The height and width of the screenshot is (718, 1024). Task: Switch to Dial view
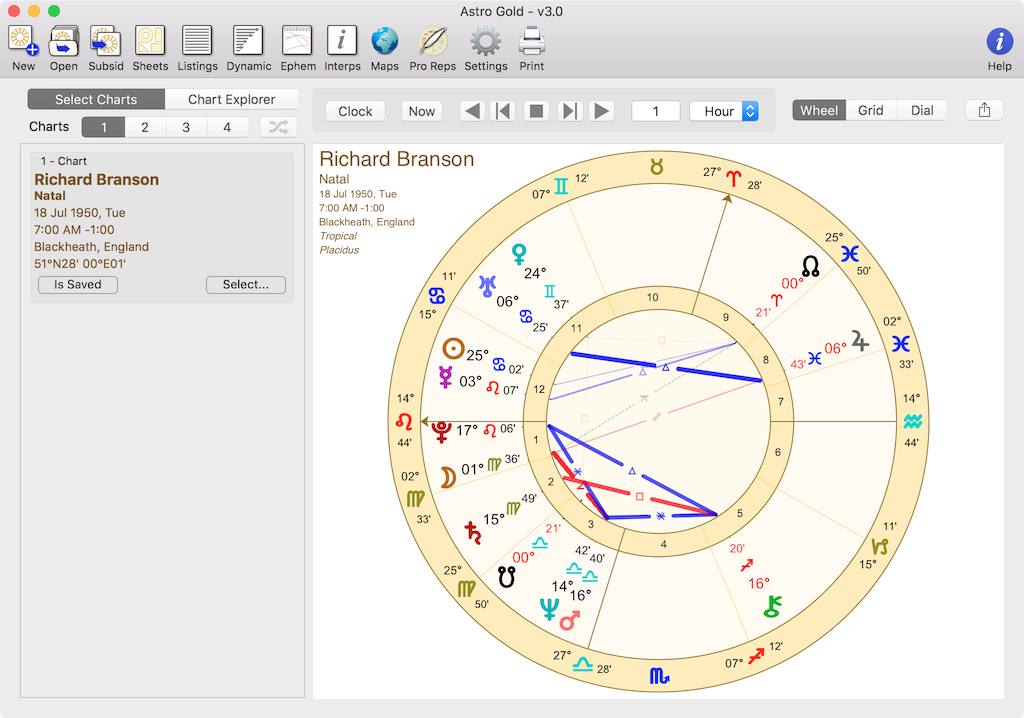pos(921,110)
